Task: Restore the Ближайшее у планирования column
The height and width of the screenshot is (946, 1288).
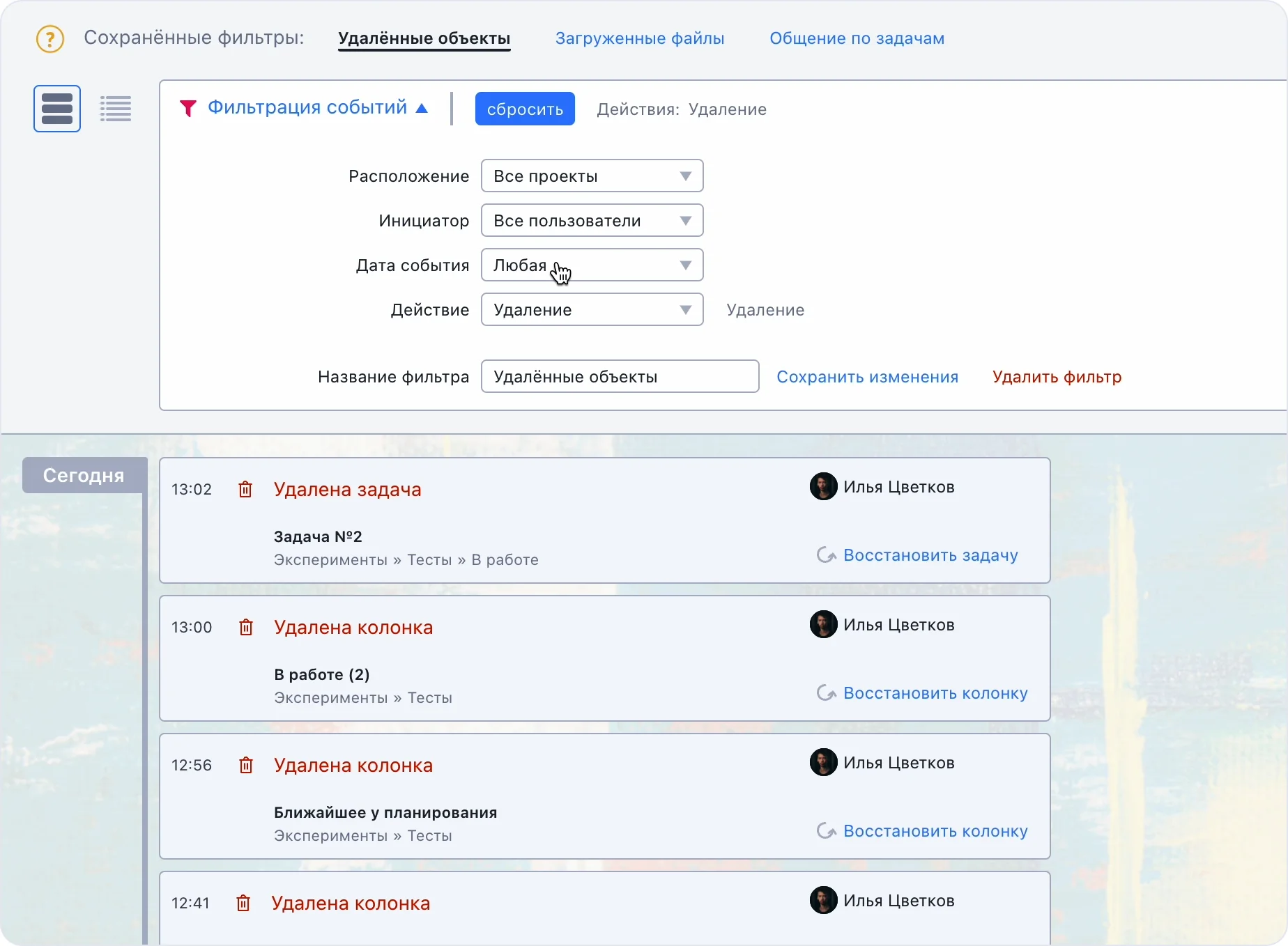Action: pos(935,831)
